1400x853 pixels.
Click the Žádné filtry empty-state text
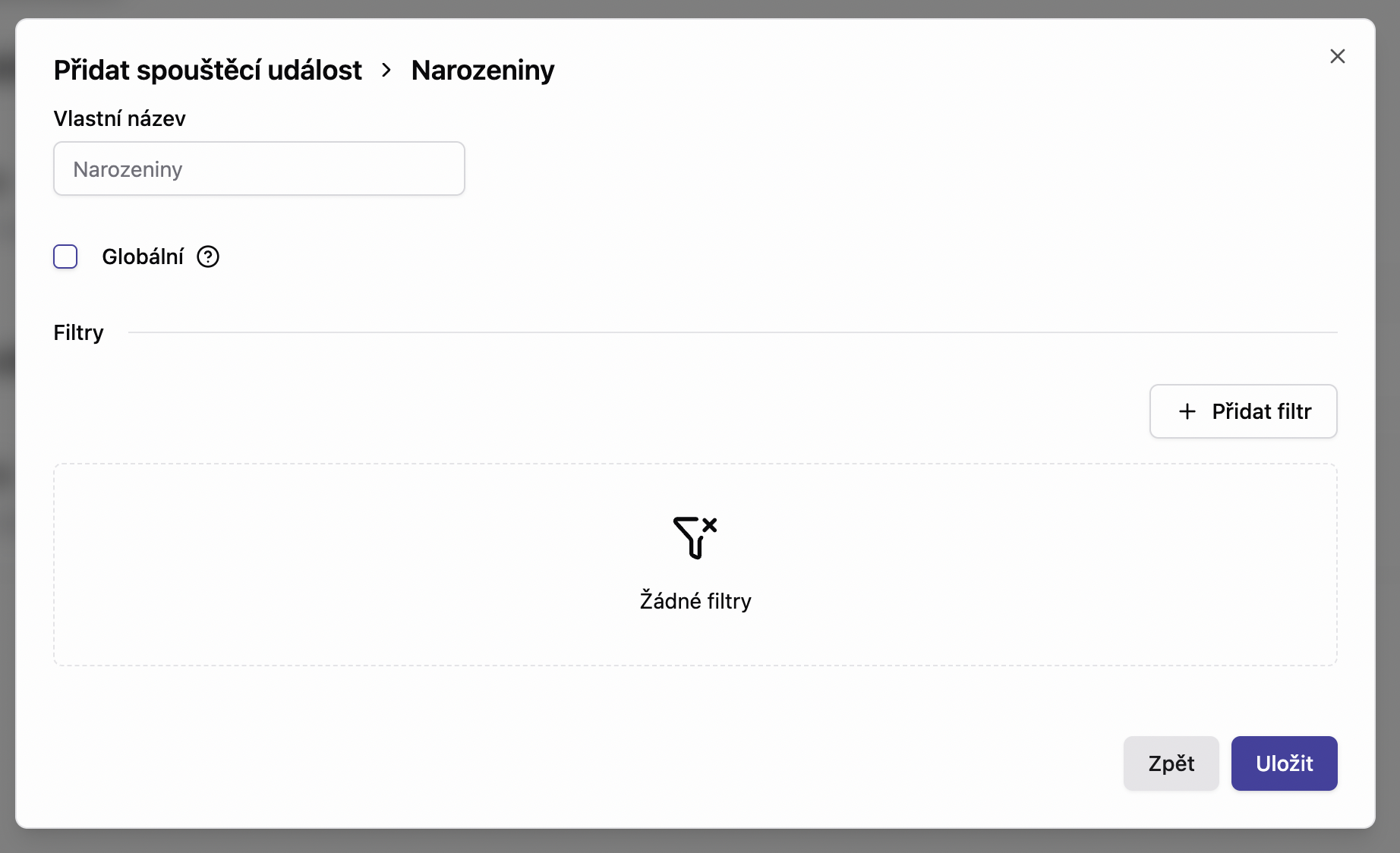click(x=695, y=601)
